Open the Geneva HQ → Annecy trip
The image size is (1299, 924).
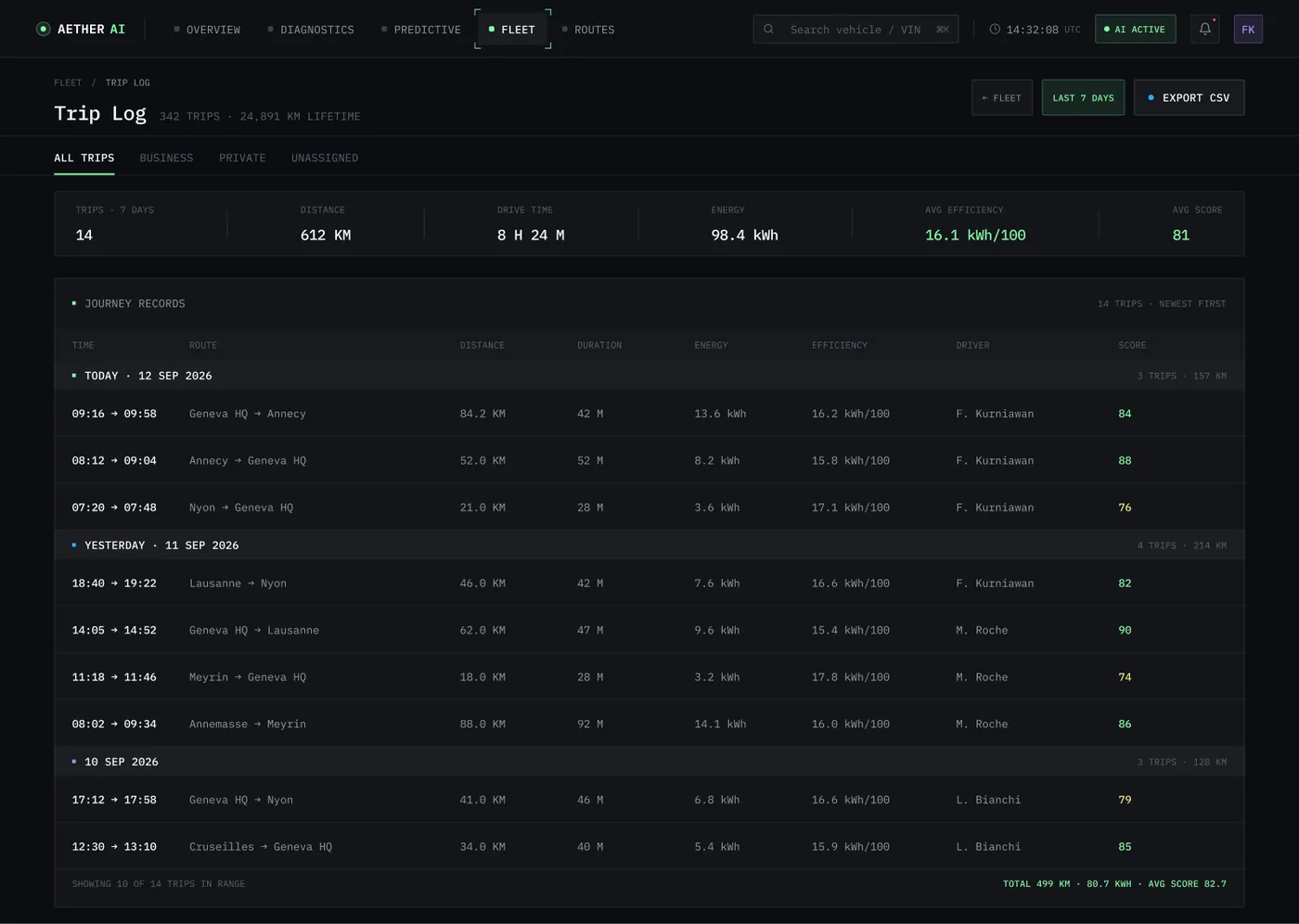pos(649,414)
